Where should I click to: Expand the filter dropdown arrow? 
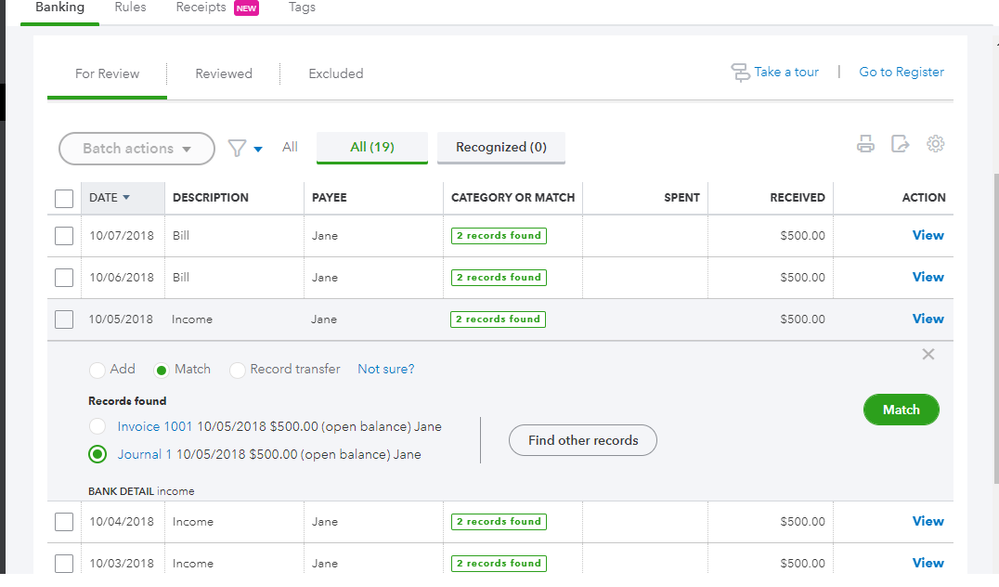[x=258, y=149]
